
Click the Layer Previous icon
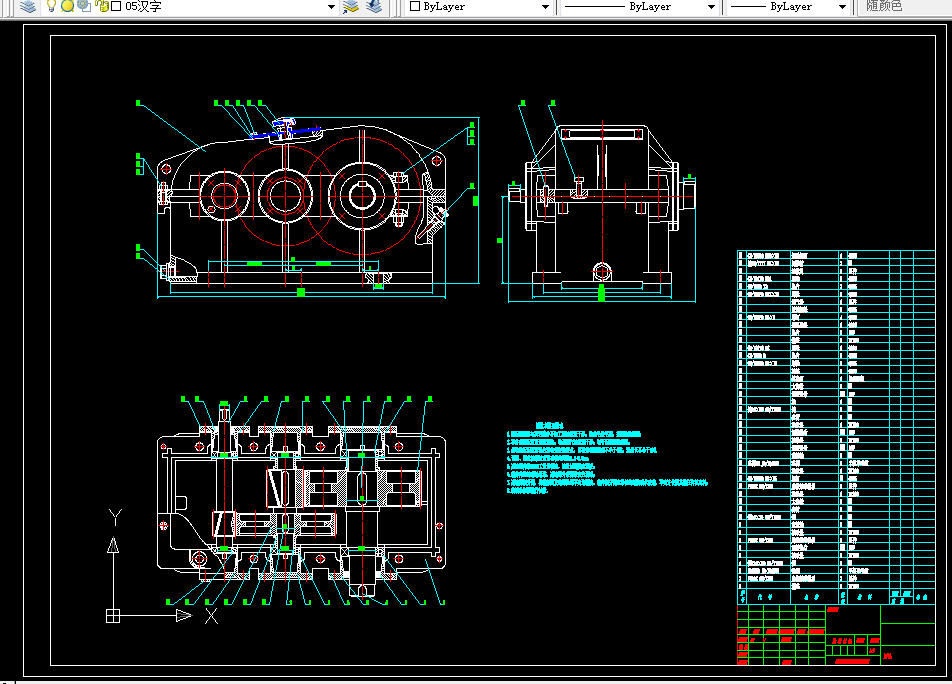(x=374, y=6)
